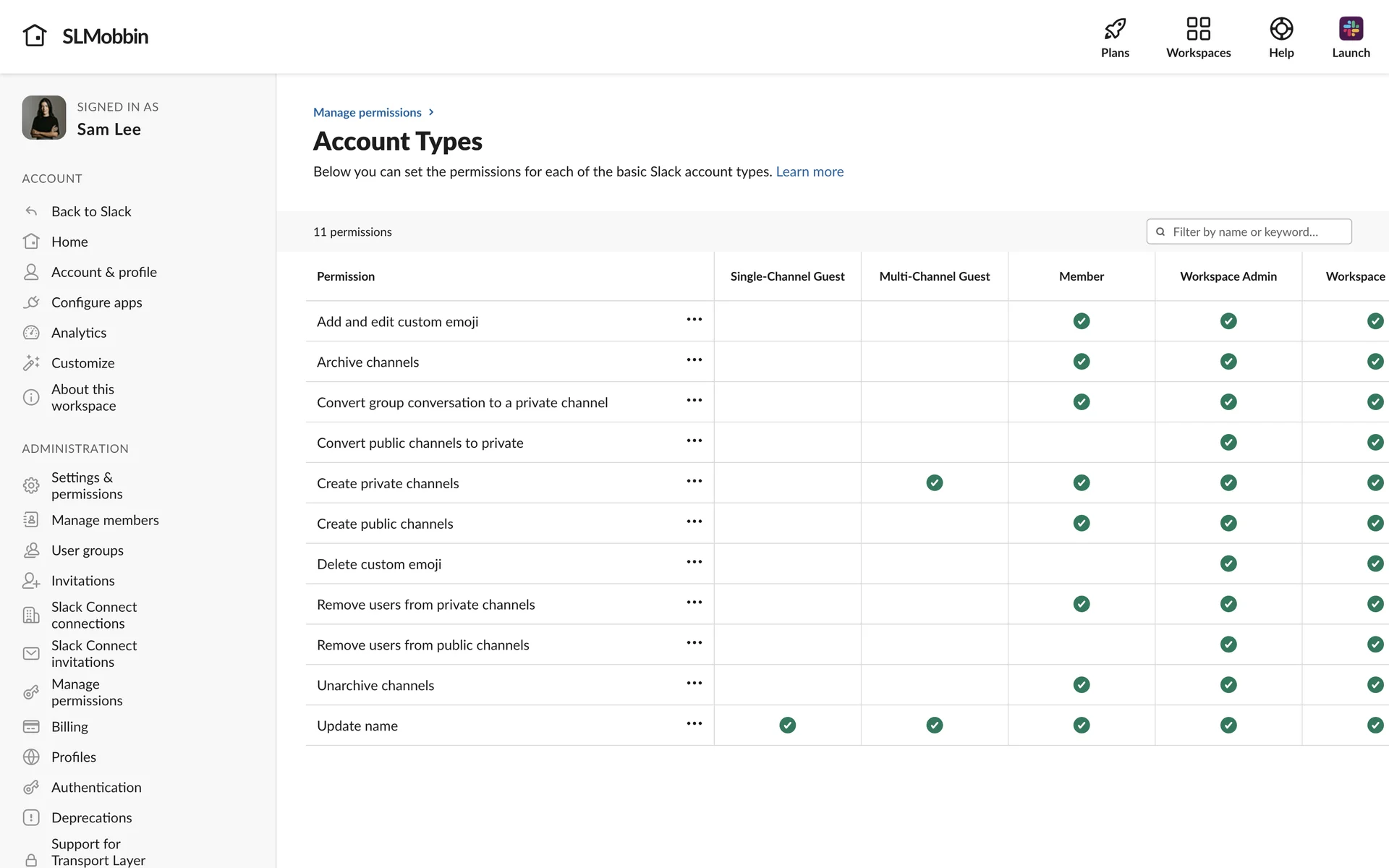Click Sam Lee's profile avatar

click(x=44, y=118)
